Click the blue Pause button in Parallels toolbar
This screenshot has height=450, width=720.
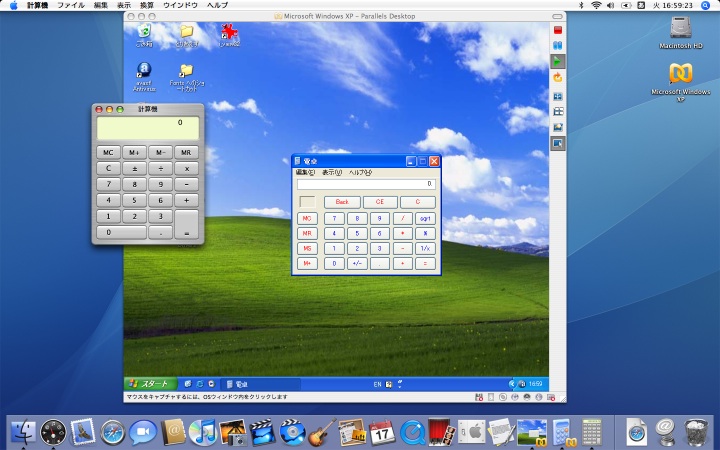(x=558, y=46)
